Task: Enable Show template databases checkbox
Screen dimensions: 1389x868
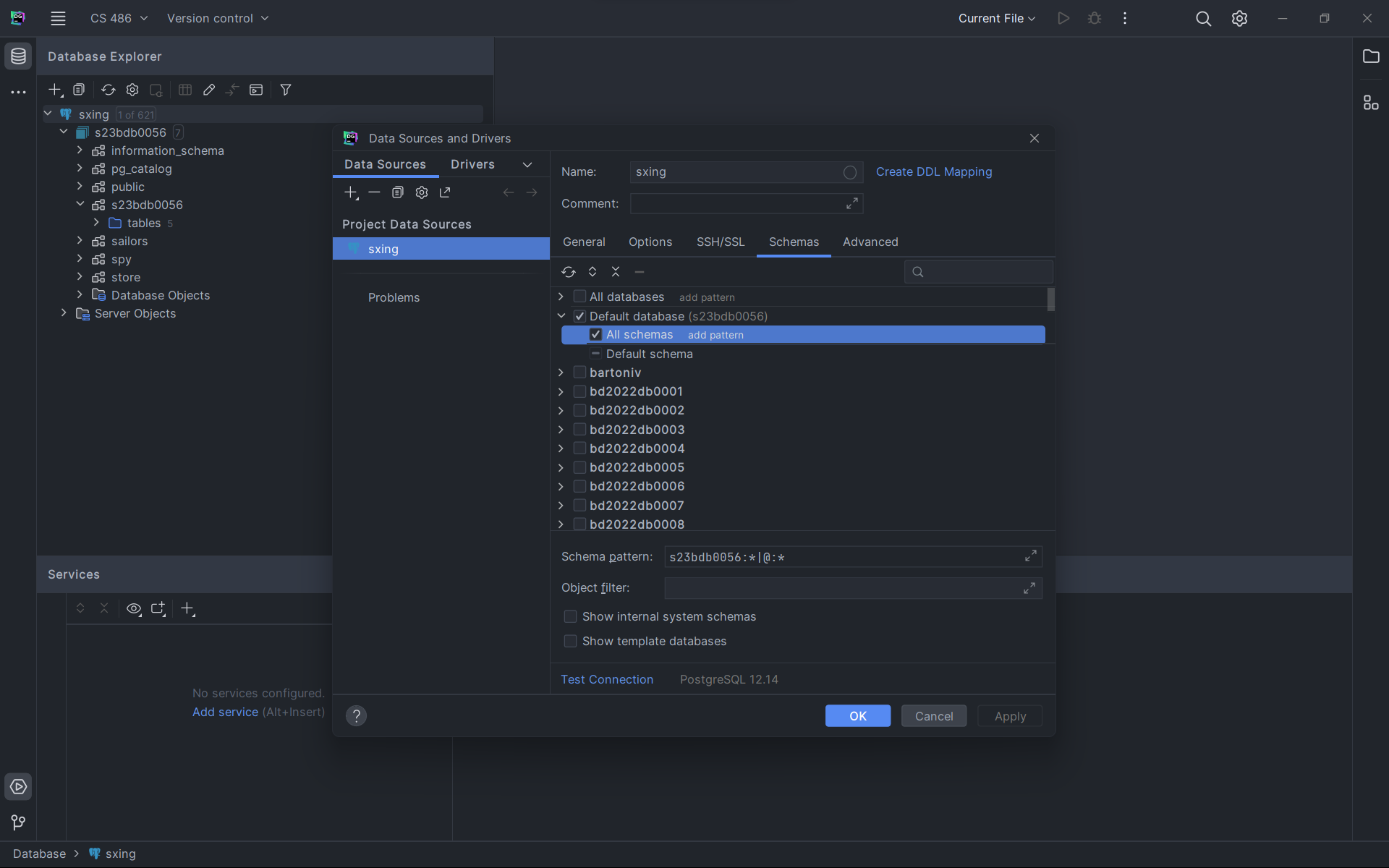Action: 571,641
